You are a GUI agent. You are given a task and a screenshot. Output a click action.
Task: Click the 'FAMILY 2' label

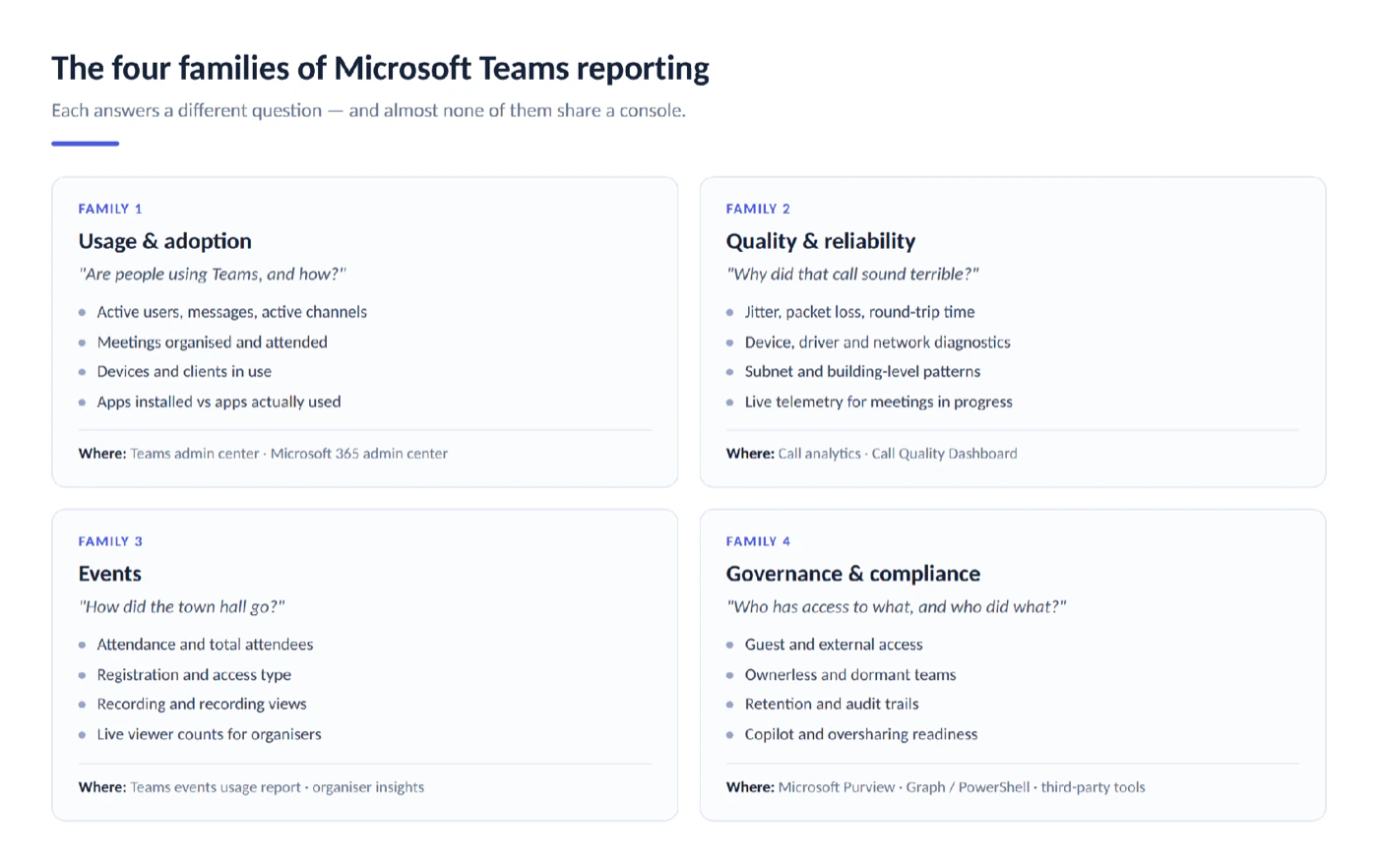coord(758,209)
